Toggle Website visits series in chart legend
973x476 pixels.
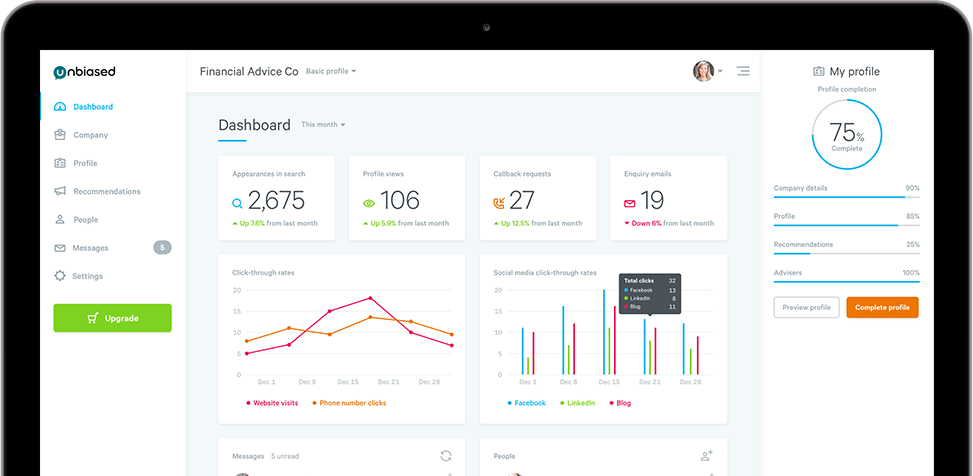[x=273, y=403]
